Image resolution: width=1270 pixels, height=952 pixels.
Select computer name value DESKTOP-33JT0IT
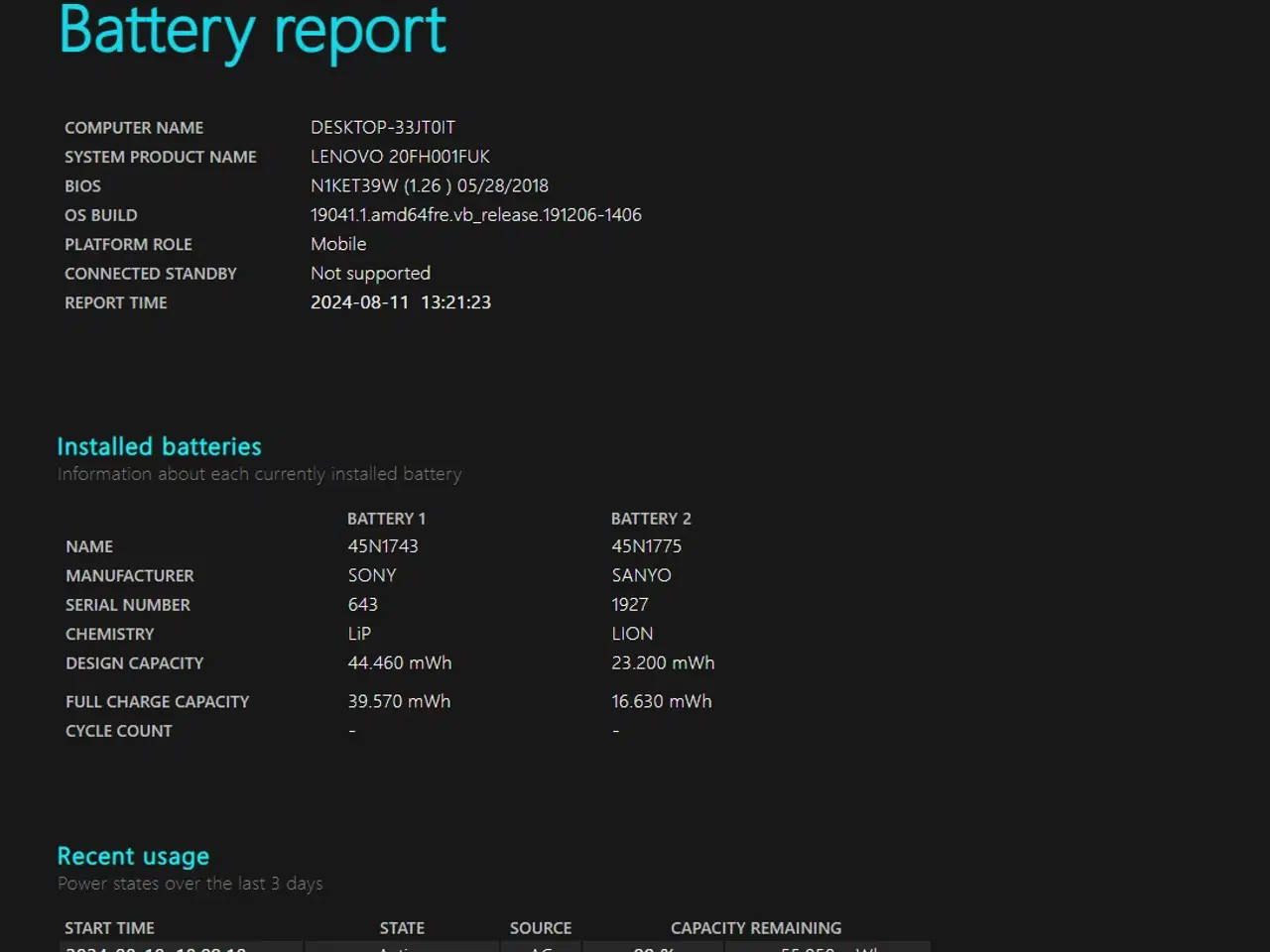point(383,127)
